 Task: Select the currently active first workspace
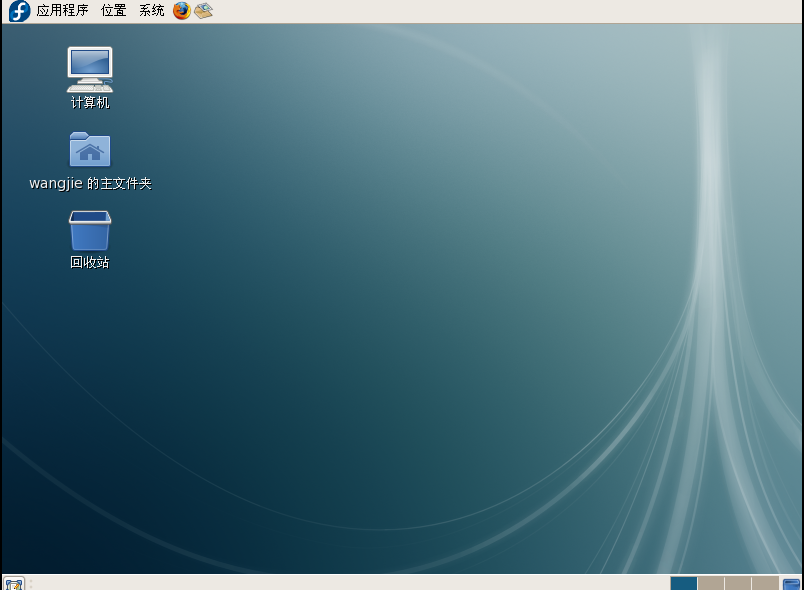(x=684, y=583)
